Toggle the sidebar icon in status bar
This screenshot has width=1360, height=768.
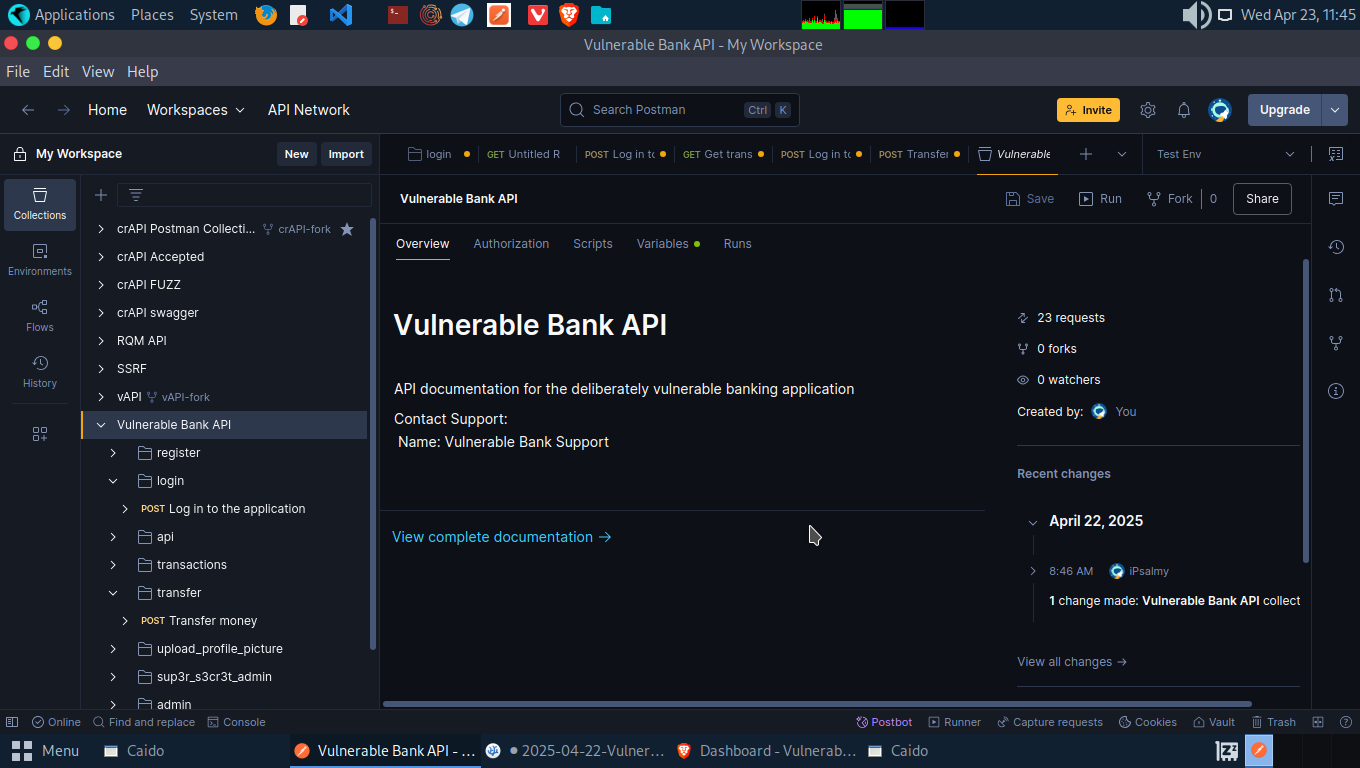click(x=12, y=722)
